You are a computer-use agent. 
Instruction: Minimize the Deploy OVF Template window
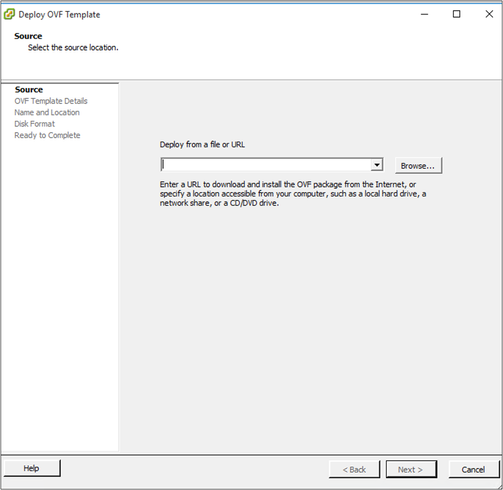click(x=424, y=14)
